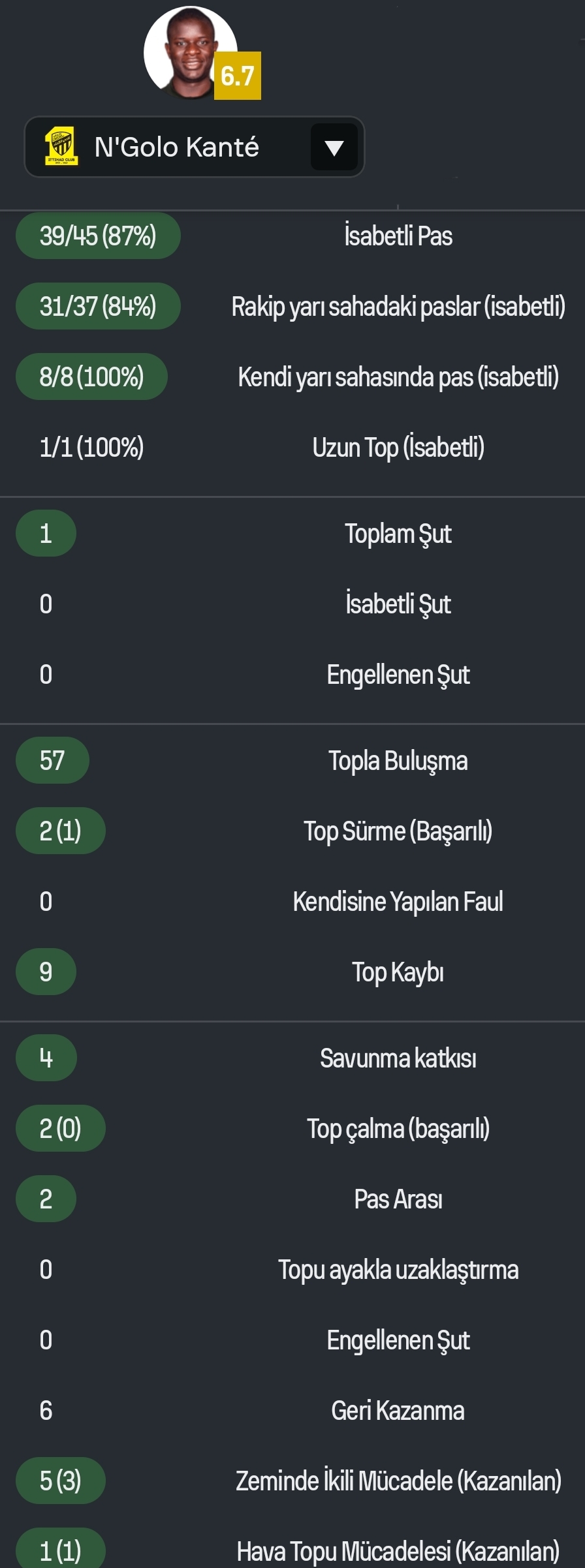The height and width of the screenshot is (1568, 585).
Task: Select the İsabetli Pas stat label
Action: tap(398, 236)
